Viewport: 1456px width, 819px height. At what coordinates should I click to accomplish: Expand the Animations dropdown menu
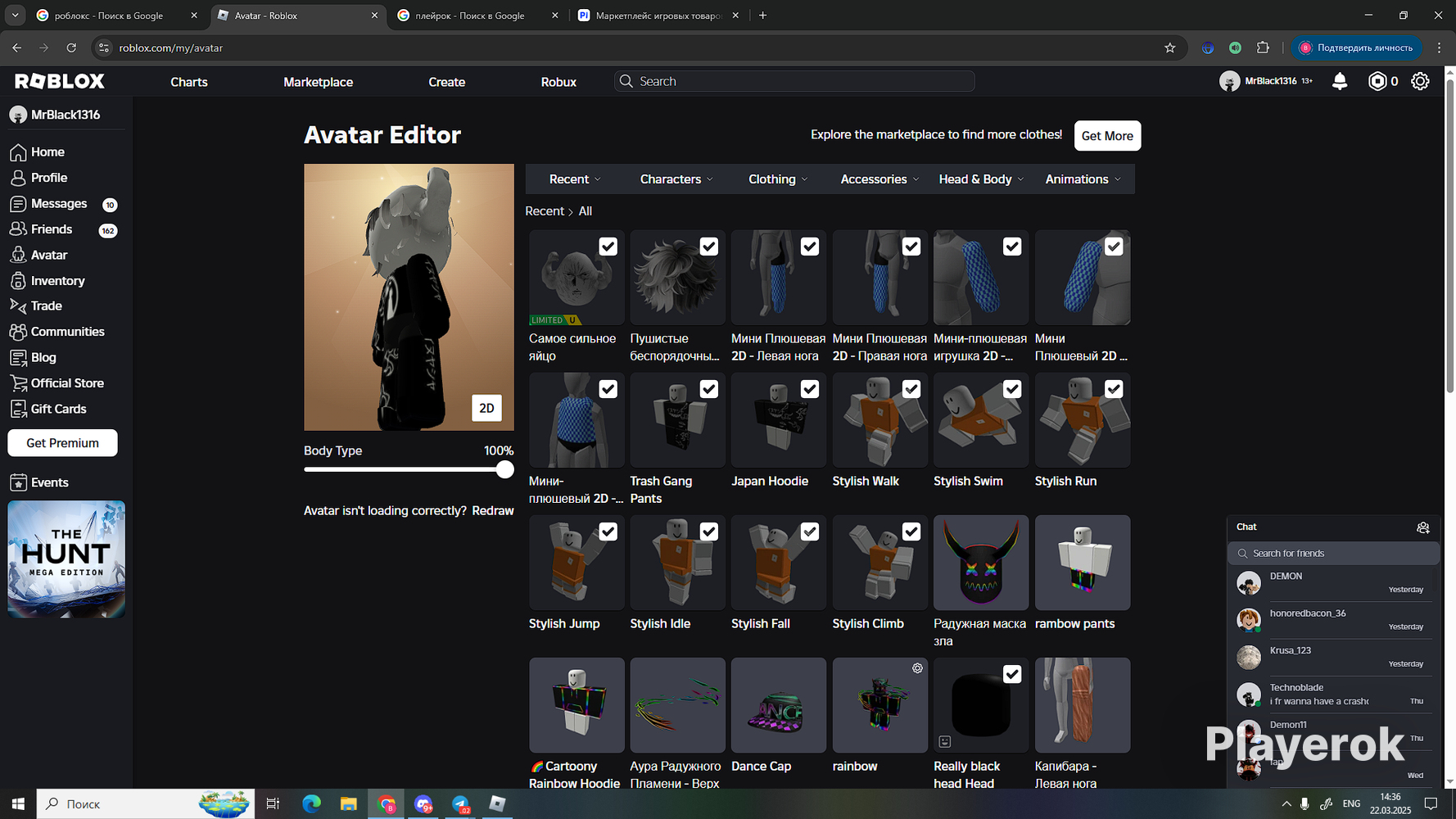[x=1083, y=179]
